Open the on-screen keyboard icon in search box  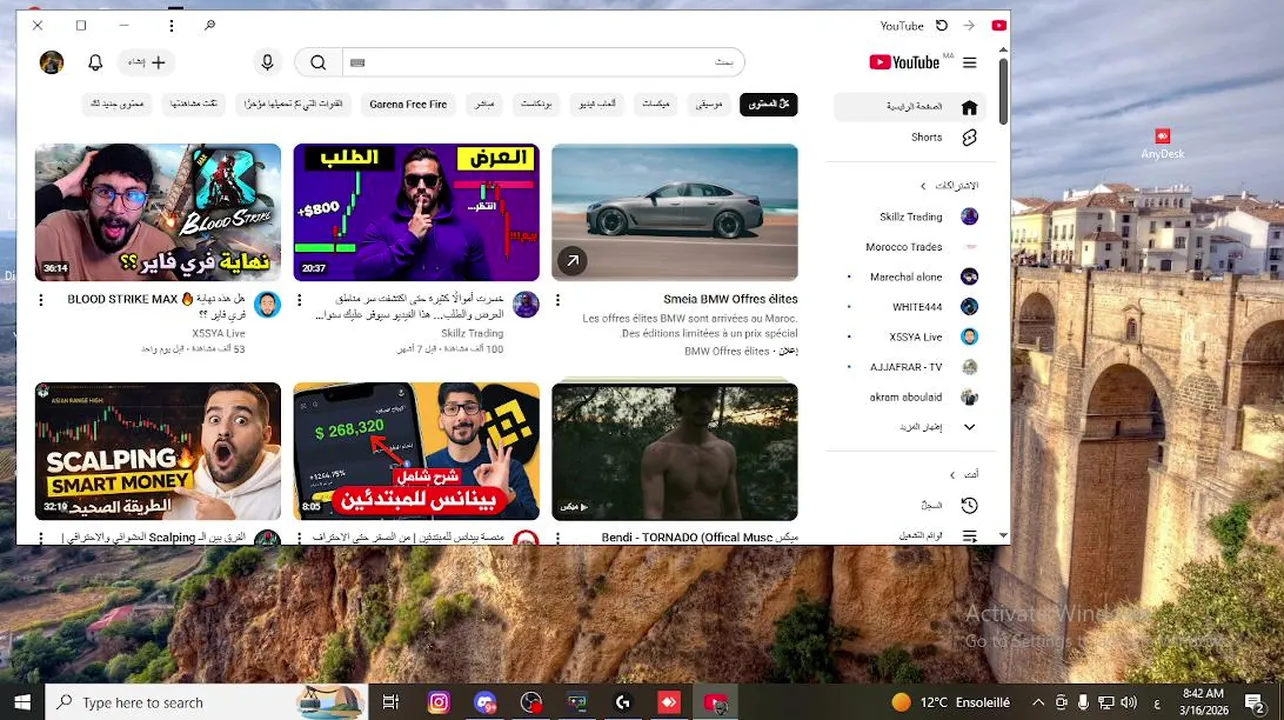pos(358,63)
